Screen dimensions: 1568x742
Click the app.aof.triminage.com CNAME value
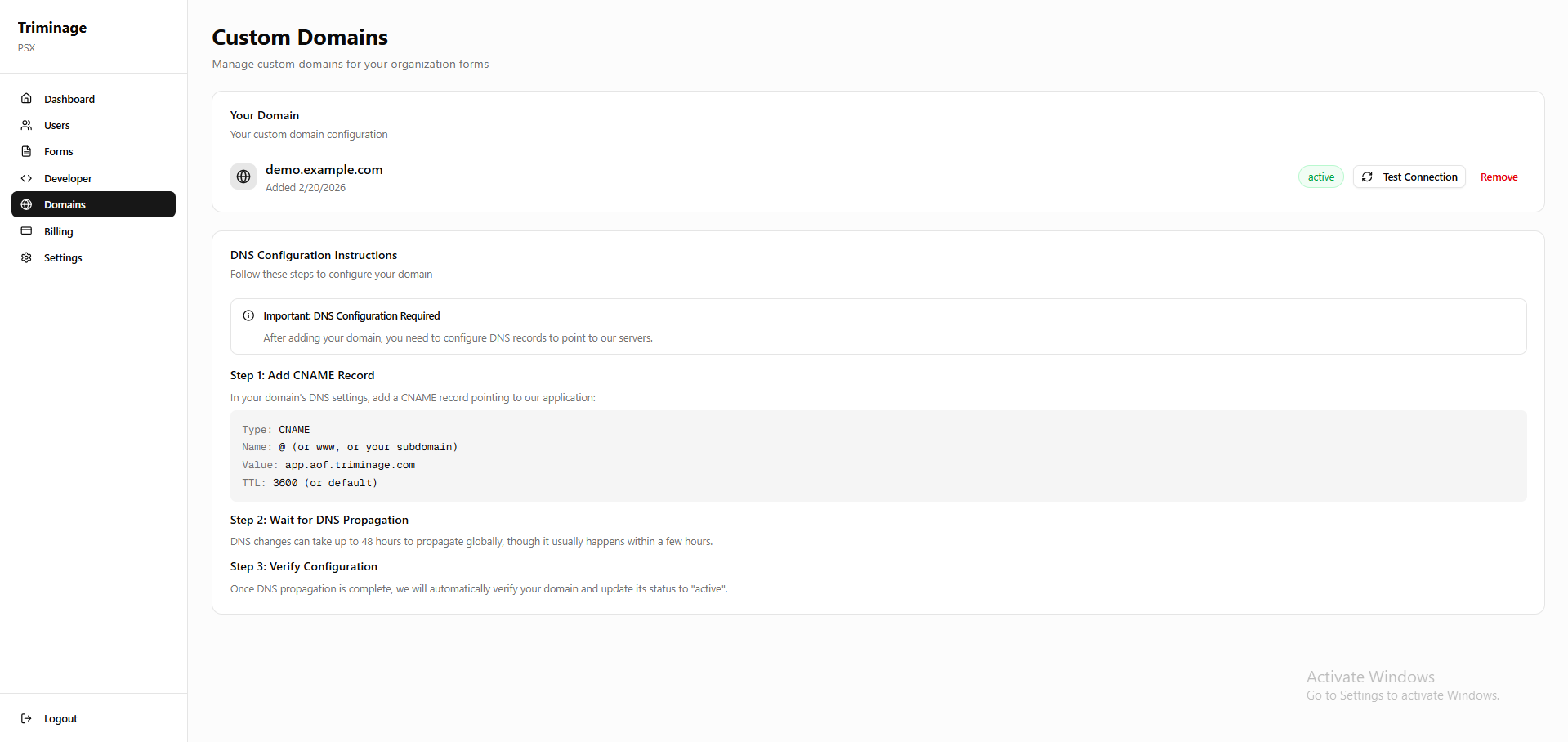coord(350,465)
